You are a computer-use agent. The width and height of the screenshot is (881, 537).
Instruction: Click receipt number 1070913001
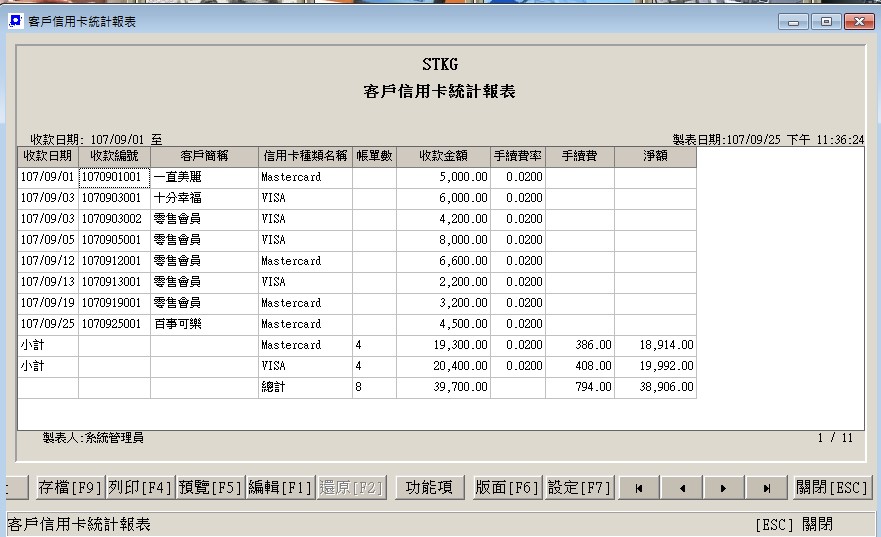[114, 282]
